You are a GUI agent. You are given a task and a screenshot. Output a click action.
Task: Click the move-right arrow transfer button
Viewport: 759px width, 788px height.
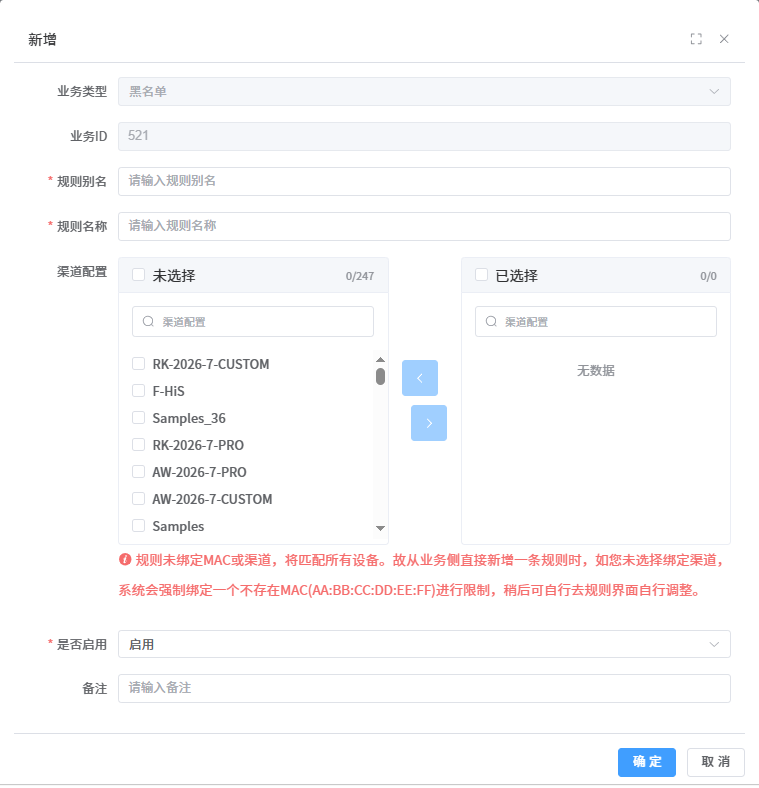pos(429,423)
